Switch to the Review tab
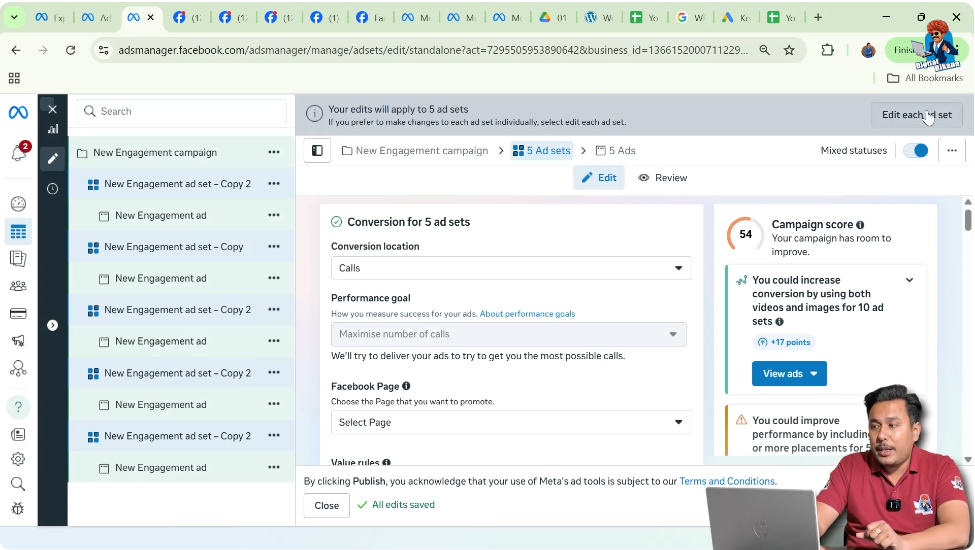This screenshot has height=550, width=975. [663, 178]
